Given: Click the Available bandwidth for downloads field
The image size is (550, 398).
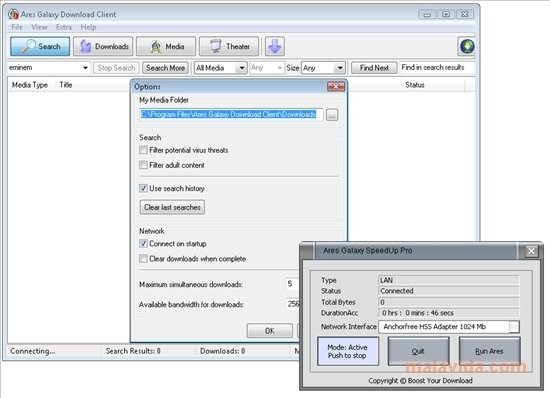Looking at the screenshot, I should [x=293, y=304].
